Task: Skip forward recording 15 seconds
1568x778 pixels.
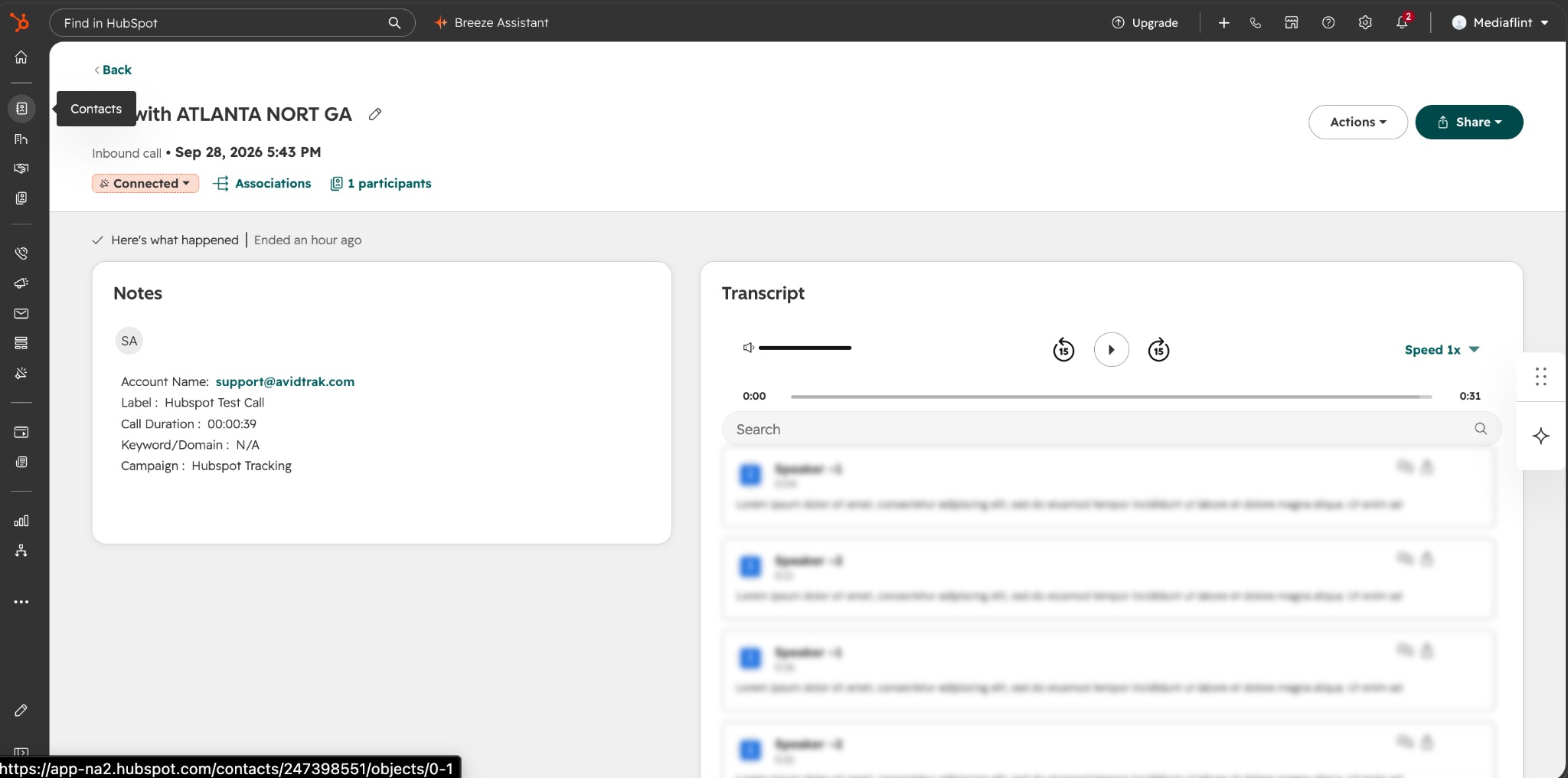Action: tap(1158, 350)
